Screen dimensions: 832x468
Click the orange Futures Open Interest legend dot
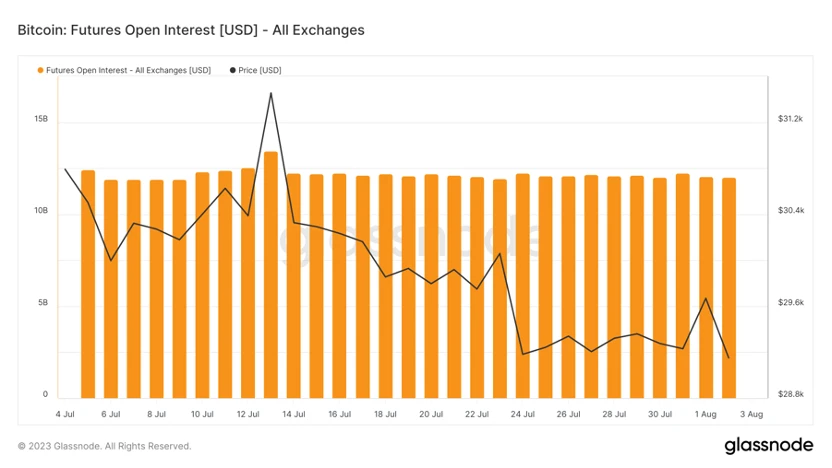point(40,71)
